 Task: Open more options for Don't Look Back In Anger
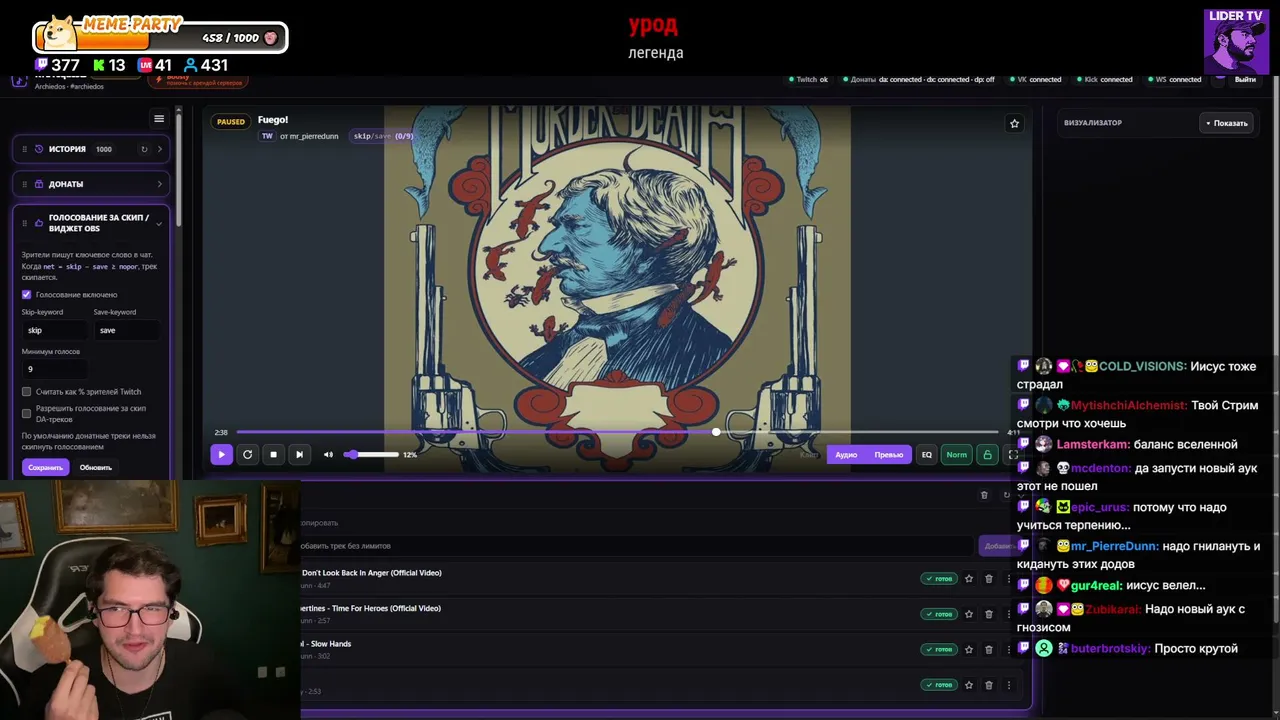coord(1008,579)
